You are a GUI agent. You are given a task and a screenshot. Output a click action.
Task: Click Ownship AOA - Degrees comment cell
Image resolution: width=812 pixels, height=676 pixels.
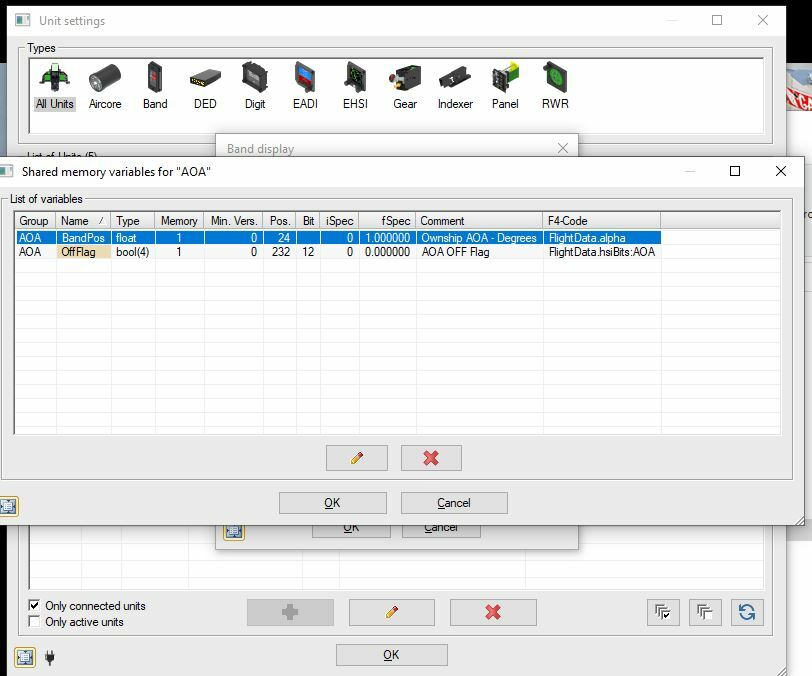(x=479, y=238)
